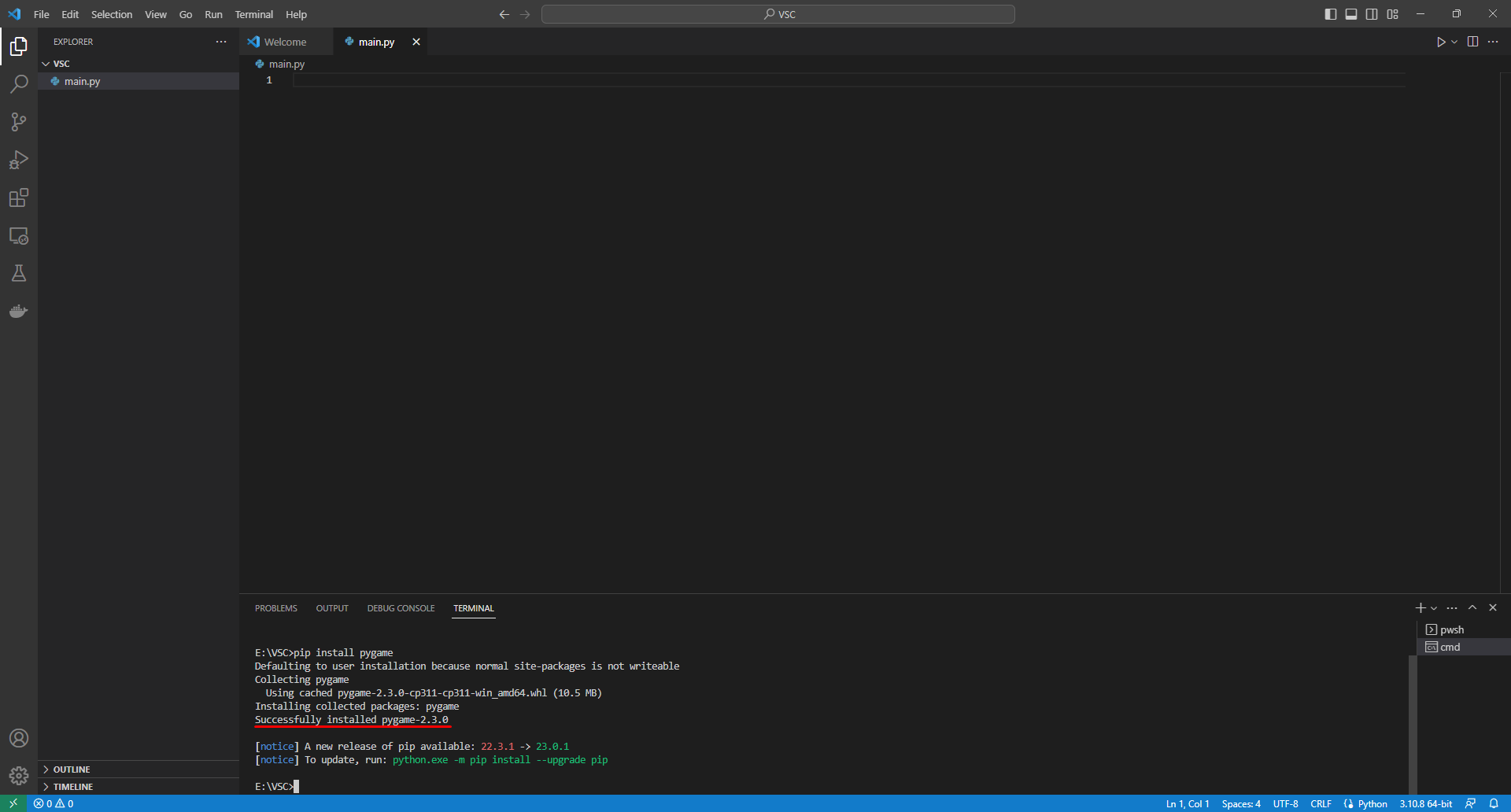
Task: Switch to the PROBLEMS panel tab
Action: coord(276,608)
